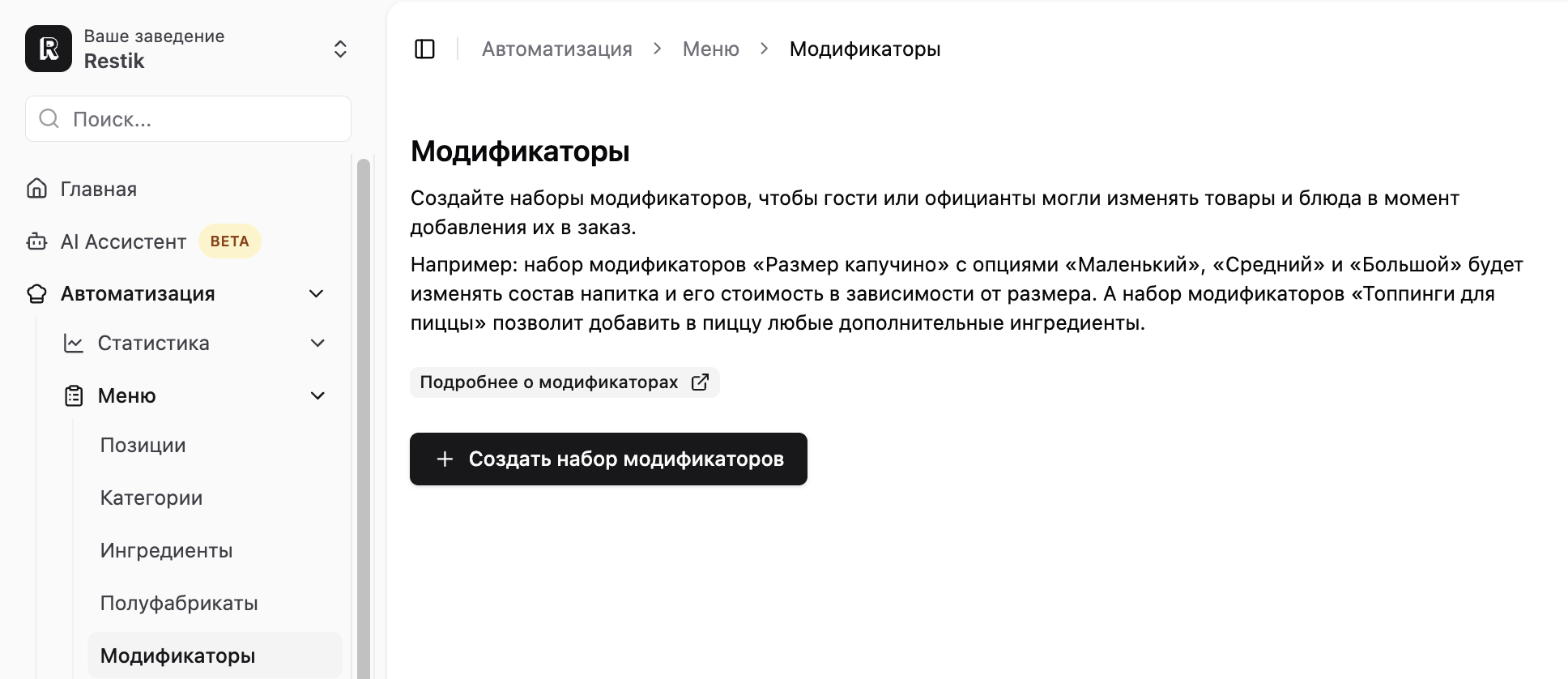This screenshot has height=679, width=1568.
Task: Click the search magnifier icon
Action: tap(49, 119)
